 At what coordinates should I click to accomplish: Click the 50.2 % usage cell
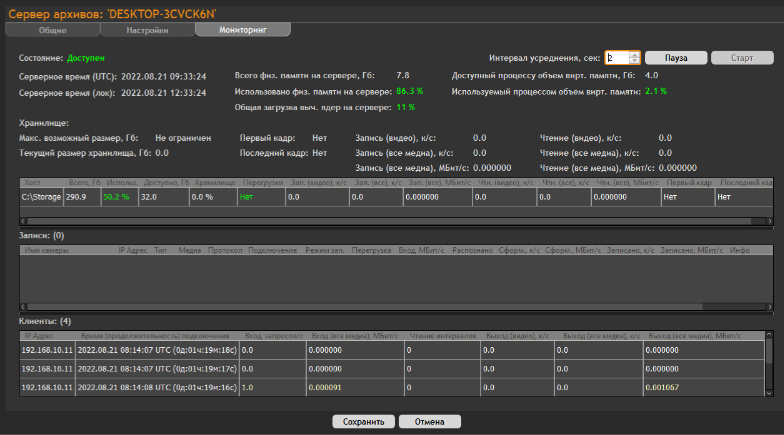tap(117, 198)
